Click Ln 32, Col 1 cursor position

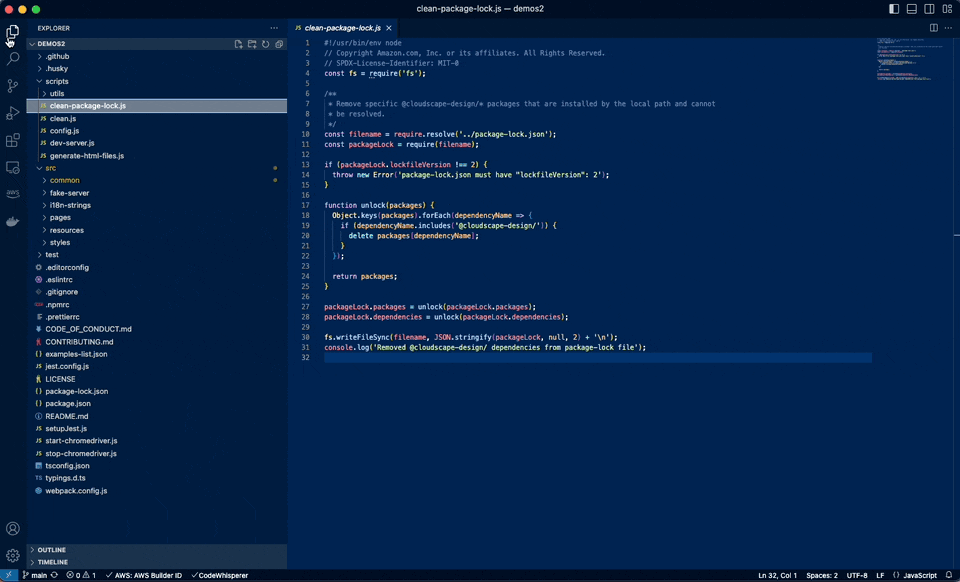[x=778, y=575]
